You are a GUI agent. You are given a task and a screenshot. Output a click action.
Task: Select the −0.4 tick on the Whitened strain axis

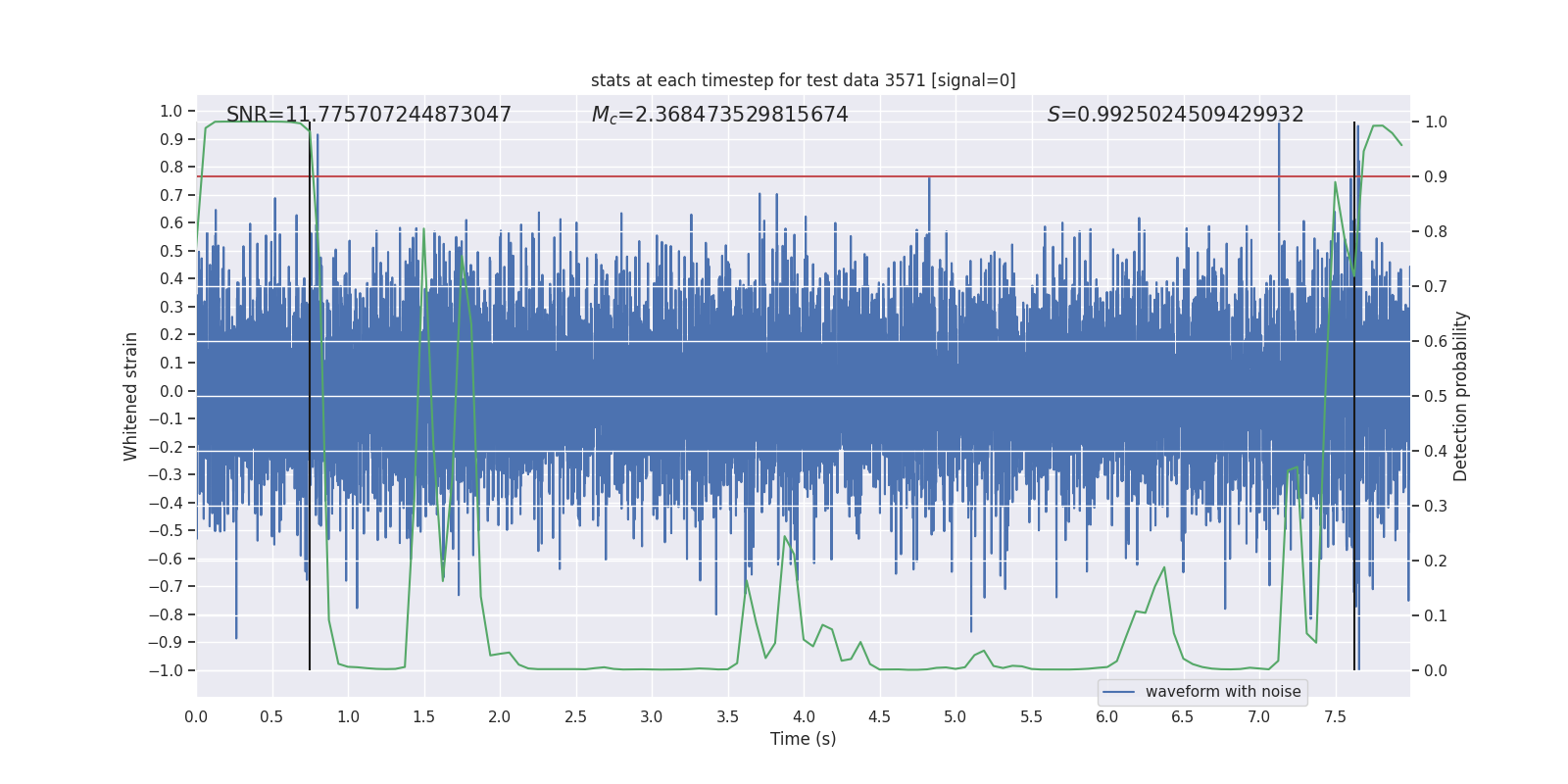click(x=167, y=503)
